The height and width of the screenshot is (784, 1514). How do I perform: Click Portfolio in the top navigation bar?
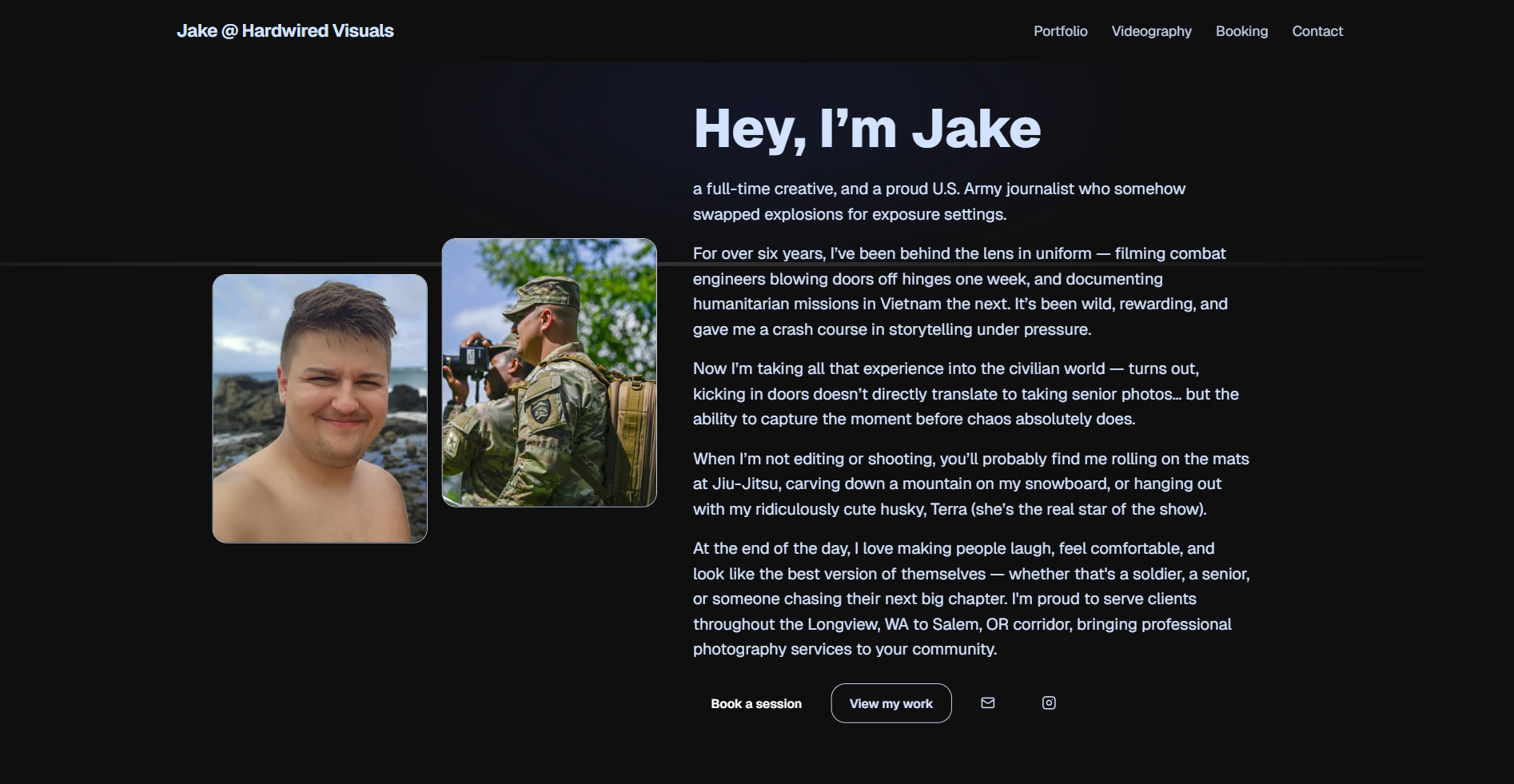[x=1060, y=31]
